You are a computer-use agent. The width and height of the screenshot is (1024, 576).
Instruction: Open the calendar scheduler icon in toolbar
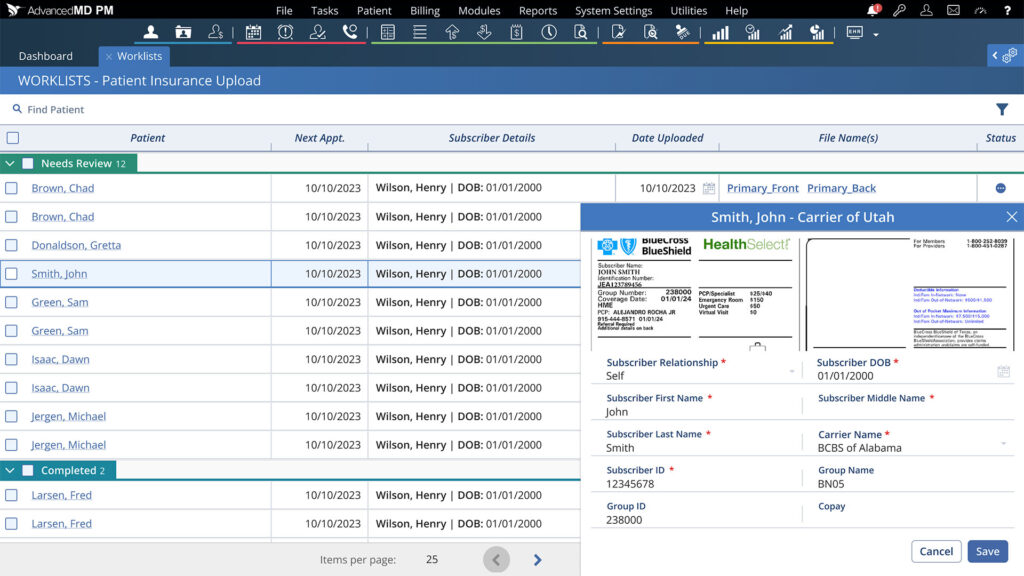[253, 32]
